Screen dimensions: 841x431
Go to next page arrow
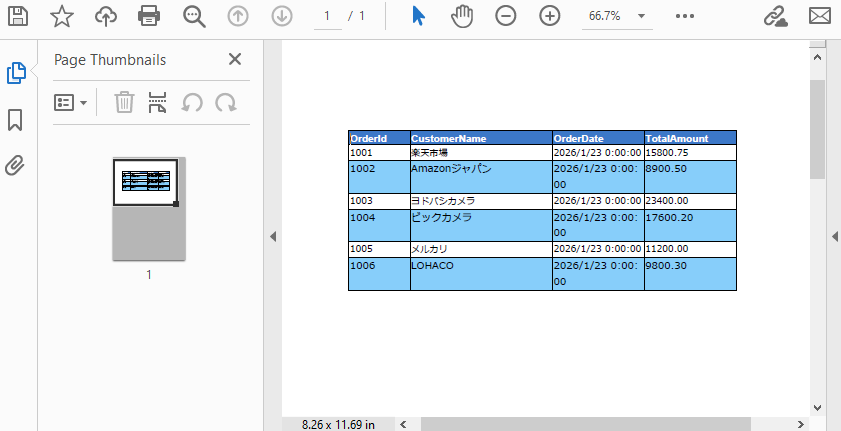[282, 16]
